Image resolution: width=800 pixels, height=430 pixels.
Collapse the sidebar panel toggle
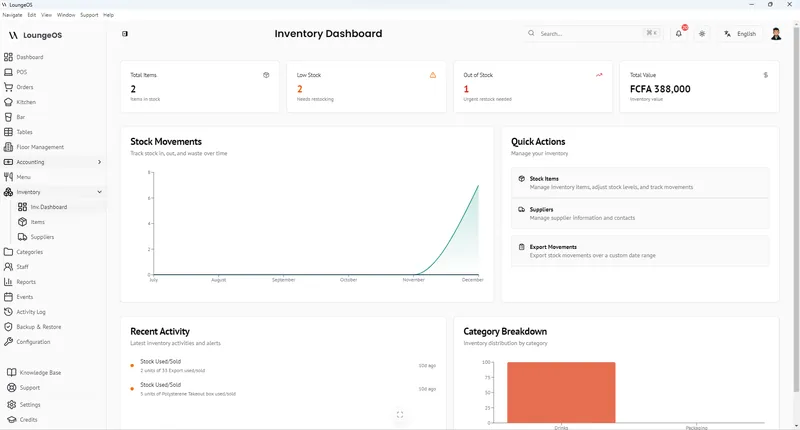[x=125, y=34]
